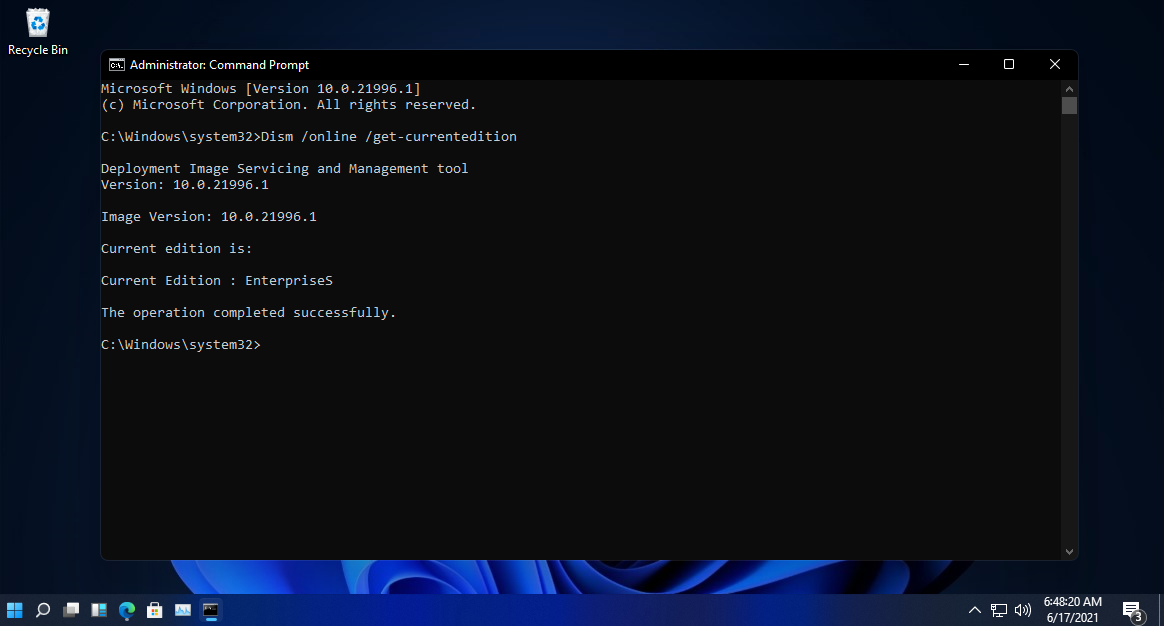Open Widgets panel from taskbar
The image size is (1164, 626).
[x=99, y=610]
